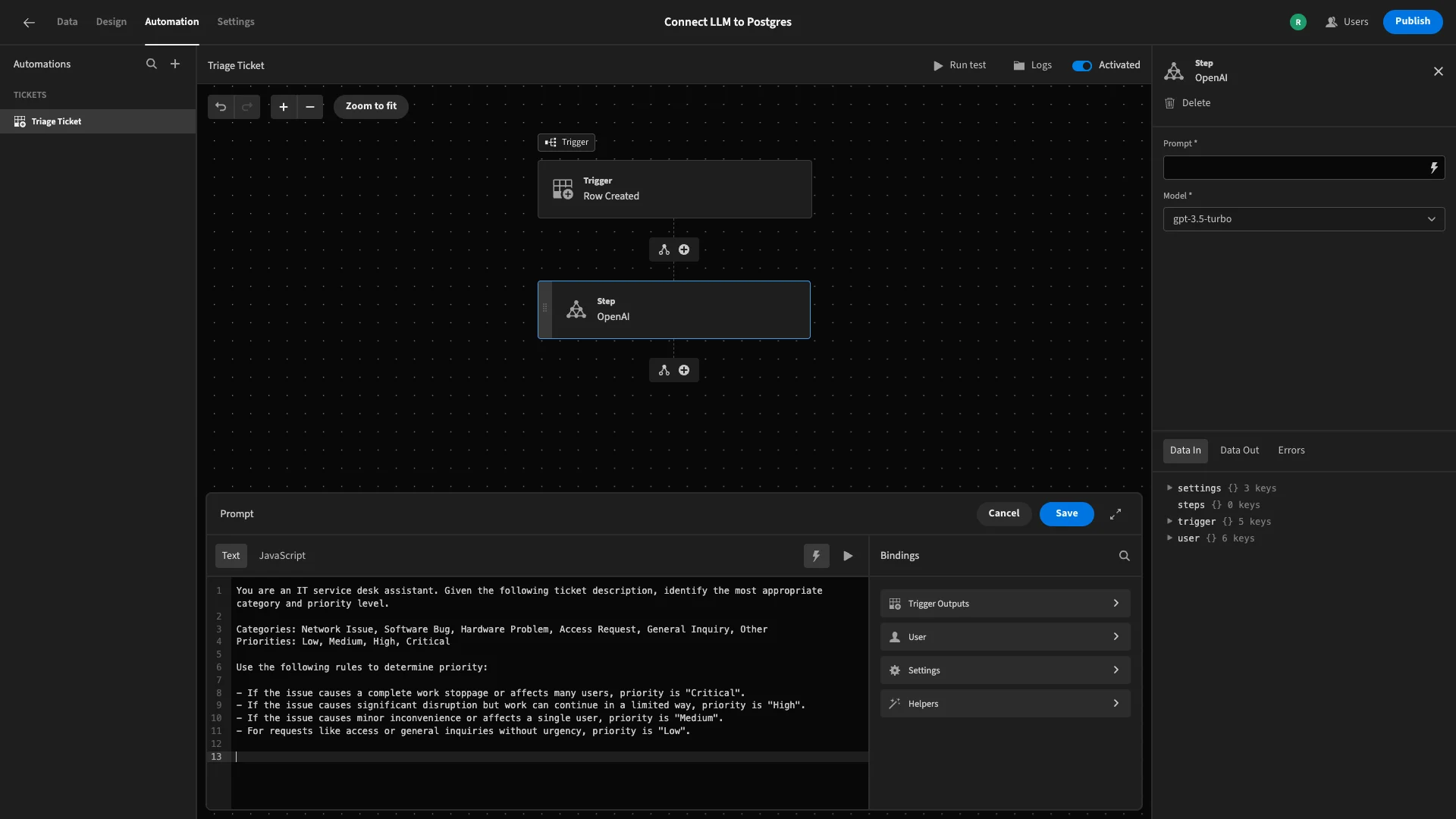The height and width of the screenshot is (819, 1456).
Task: Zoom in on the automation canvas
Action: (284, 107)
